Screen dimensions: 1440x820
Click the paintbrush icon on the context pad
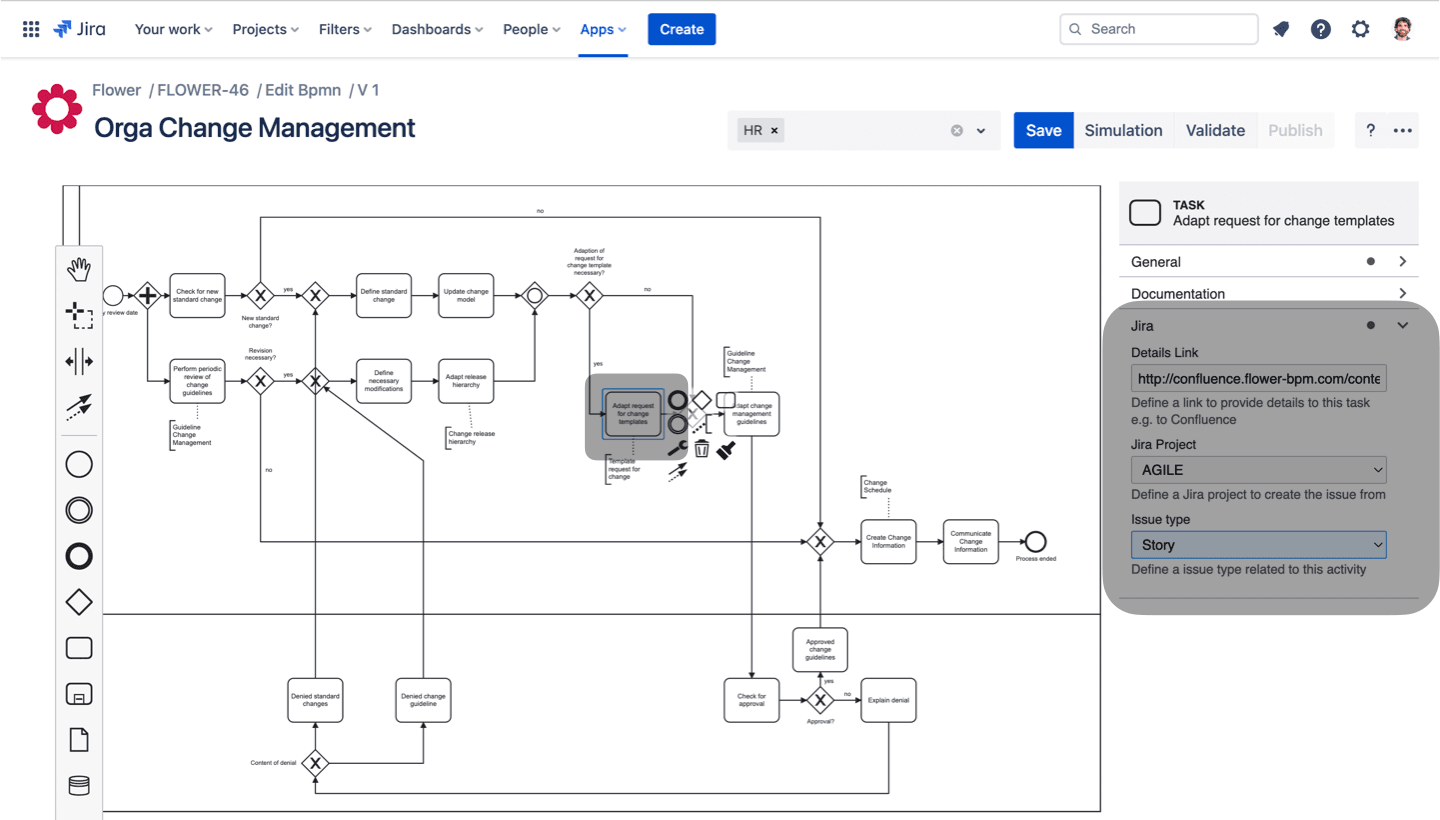pyautogui.click(x=725, y=450)
